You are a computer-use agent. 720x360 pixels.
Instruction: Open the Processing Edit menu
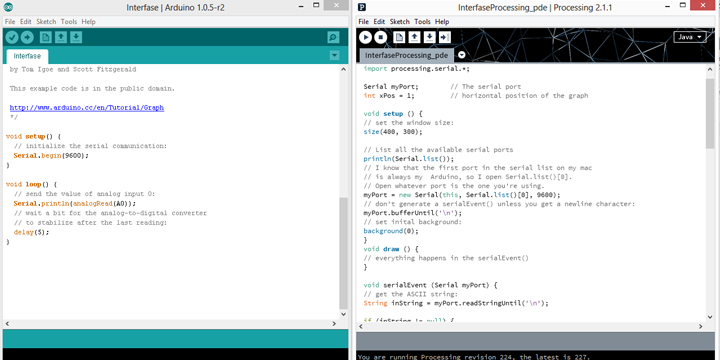[379, 22]
